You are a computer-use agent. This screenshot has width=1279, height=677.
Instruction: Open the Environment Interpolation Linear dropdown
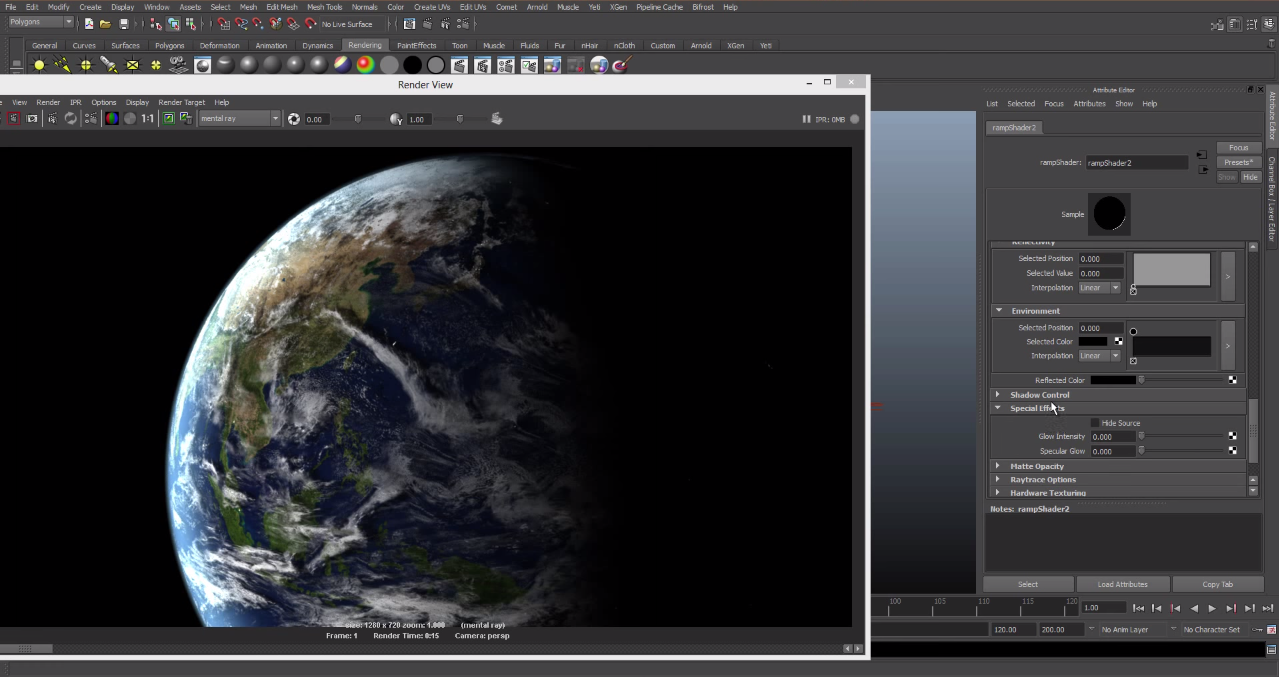pyautogui.click(x=1099, y=356)
